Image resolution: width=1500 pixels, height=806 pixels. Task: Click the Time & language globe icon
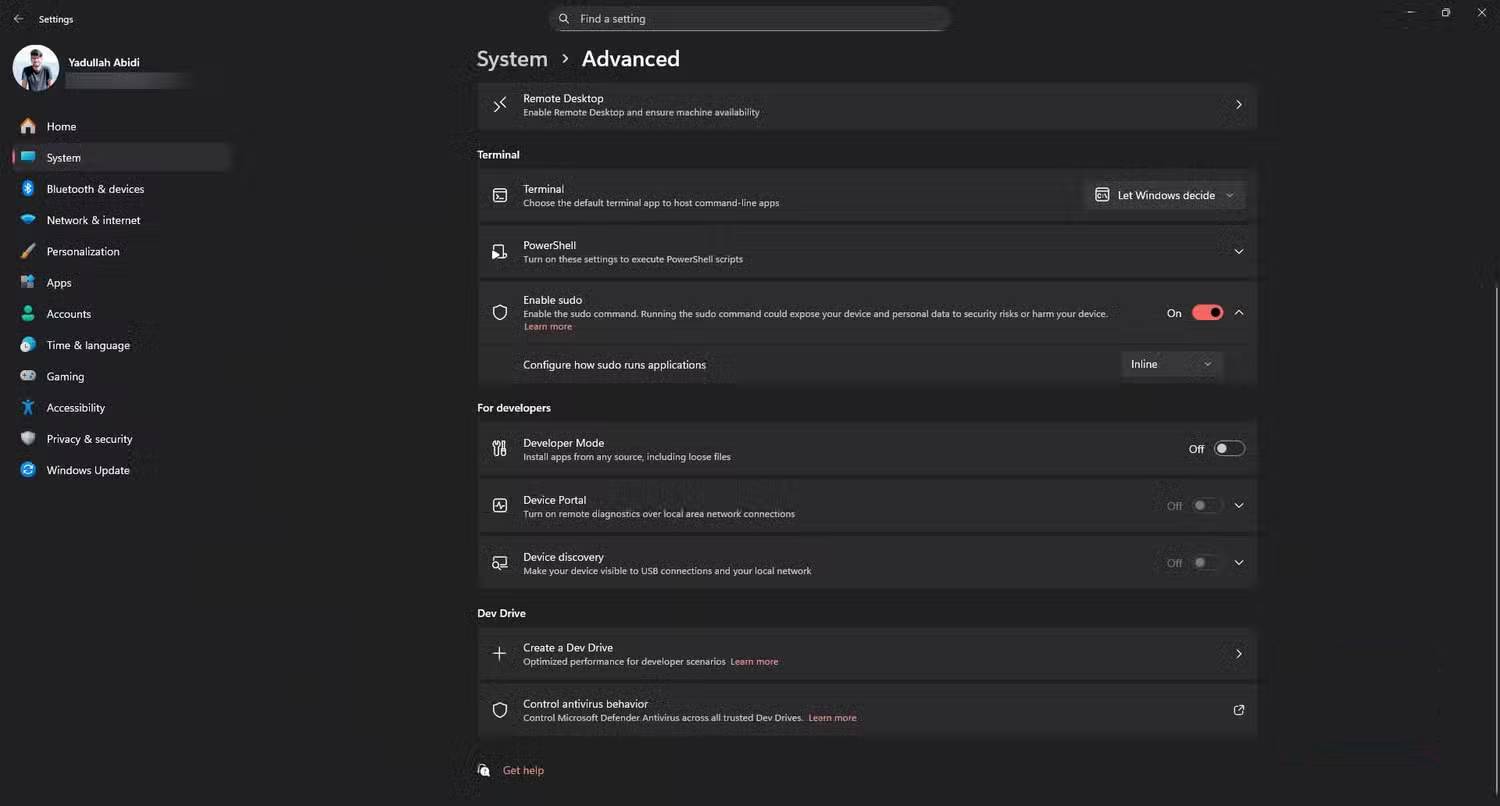tap(28, 345)
